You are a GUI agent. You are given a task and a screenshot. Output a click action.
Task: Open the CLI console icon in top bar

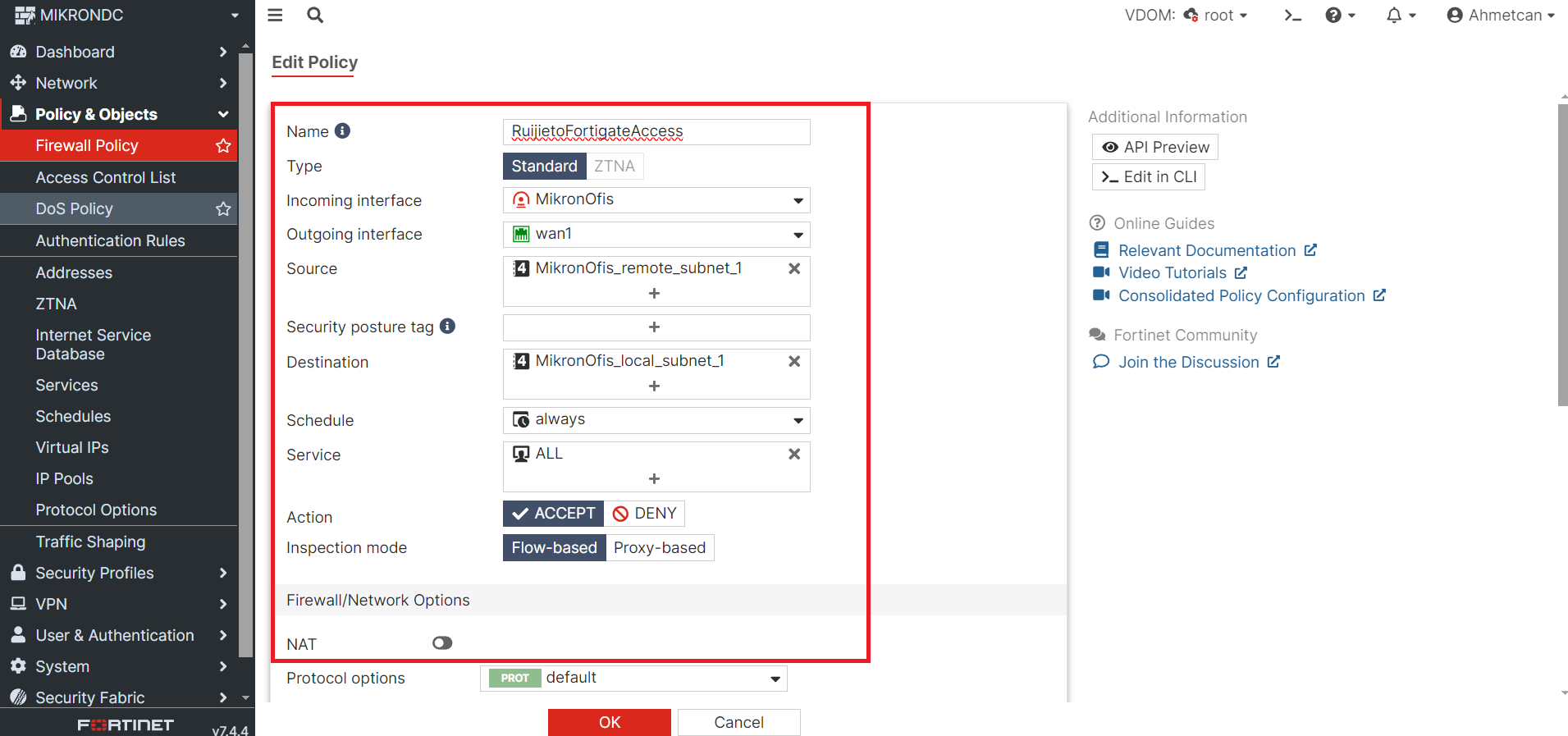click(1293, 15)
